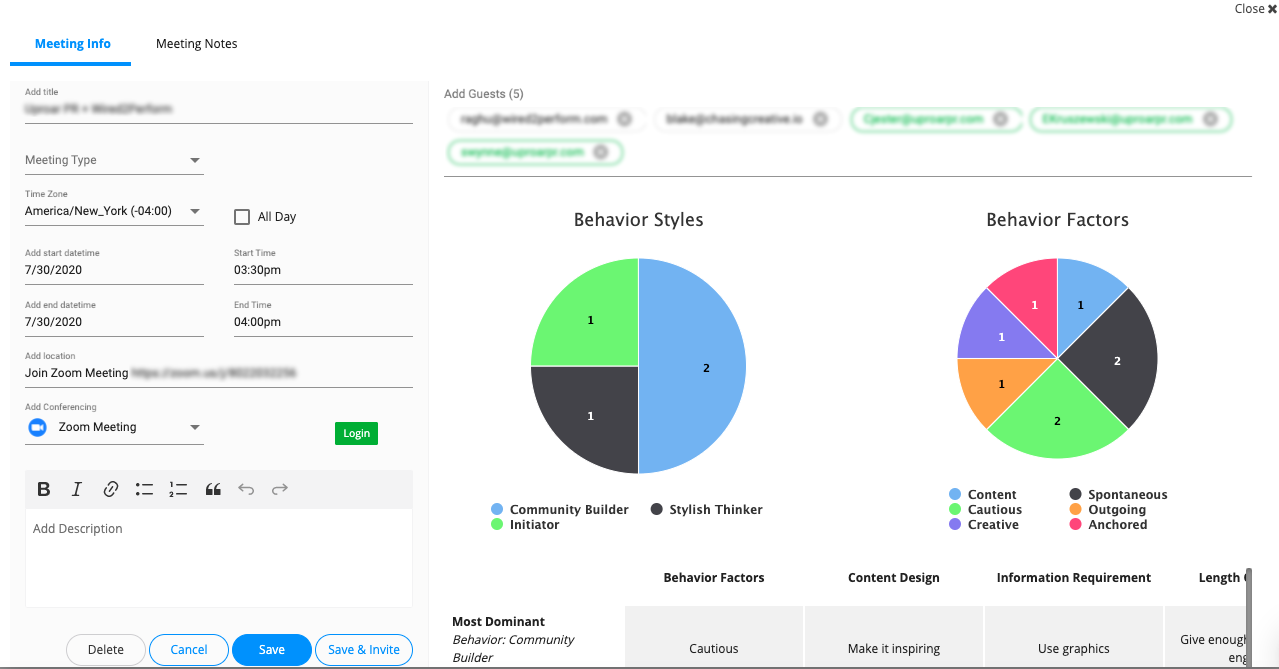1279x669 pixels.
Task: Click the Delete button
Action: pos(106,650)
